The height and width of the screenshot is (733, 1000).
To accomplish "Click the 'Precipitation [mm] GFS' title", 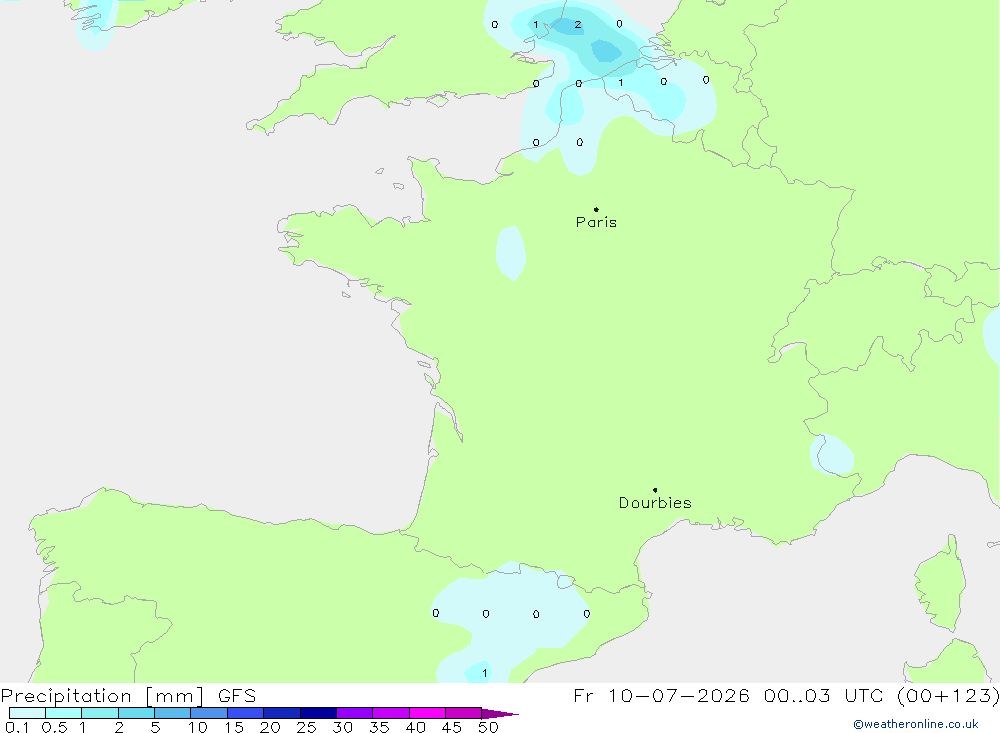I will [x=128, y=695].
